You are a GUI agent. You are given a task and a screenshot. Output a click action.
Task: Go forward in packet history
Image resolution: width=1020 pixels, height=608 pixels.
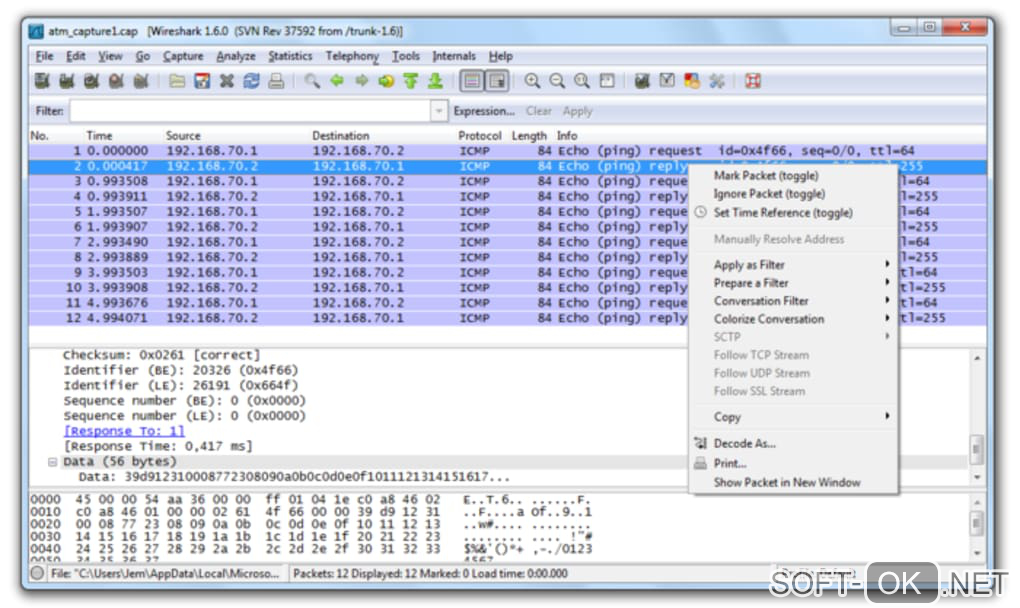(362, 81)
